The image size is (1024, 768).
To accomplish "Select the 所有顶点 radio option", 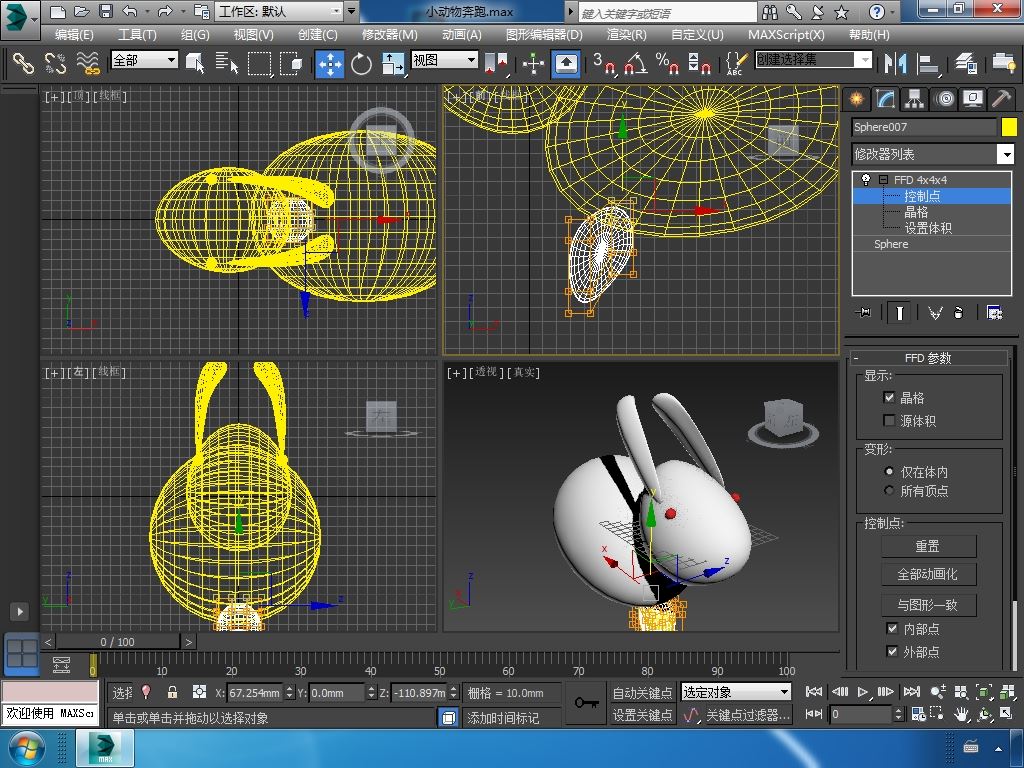I will [889, 491].
